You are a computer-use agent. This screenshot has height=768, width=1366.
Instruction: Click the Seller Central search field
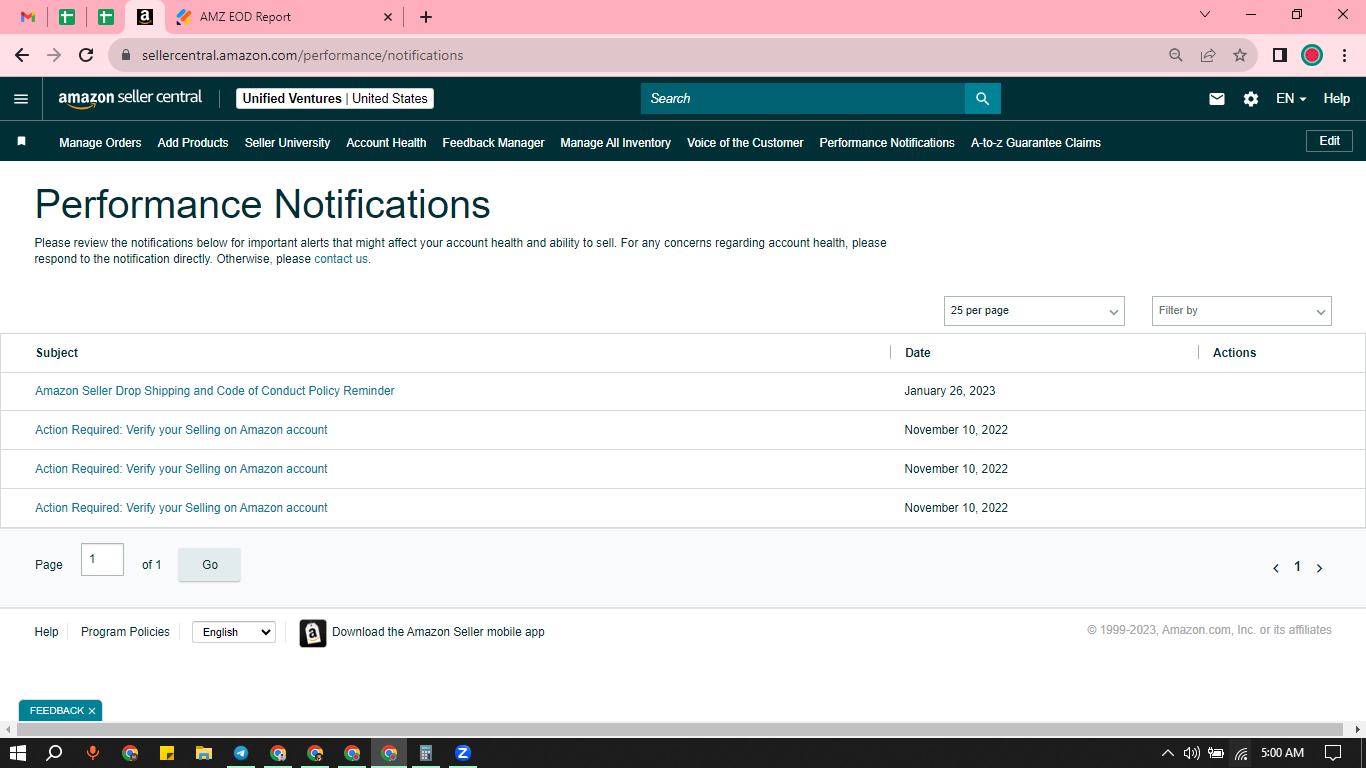pos(803,98)
